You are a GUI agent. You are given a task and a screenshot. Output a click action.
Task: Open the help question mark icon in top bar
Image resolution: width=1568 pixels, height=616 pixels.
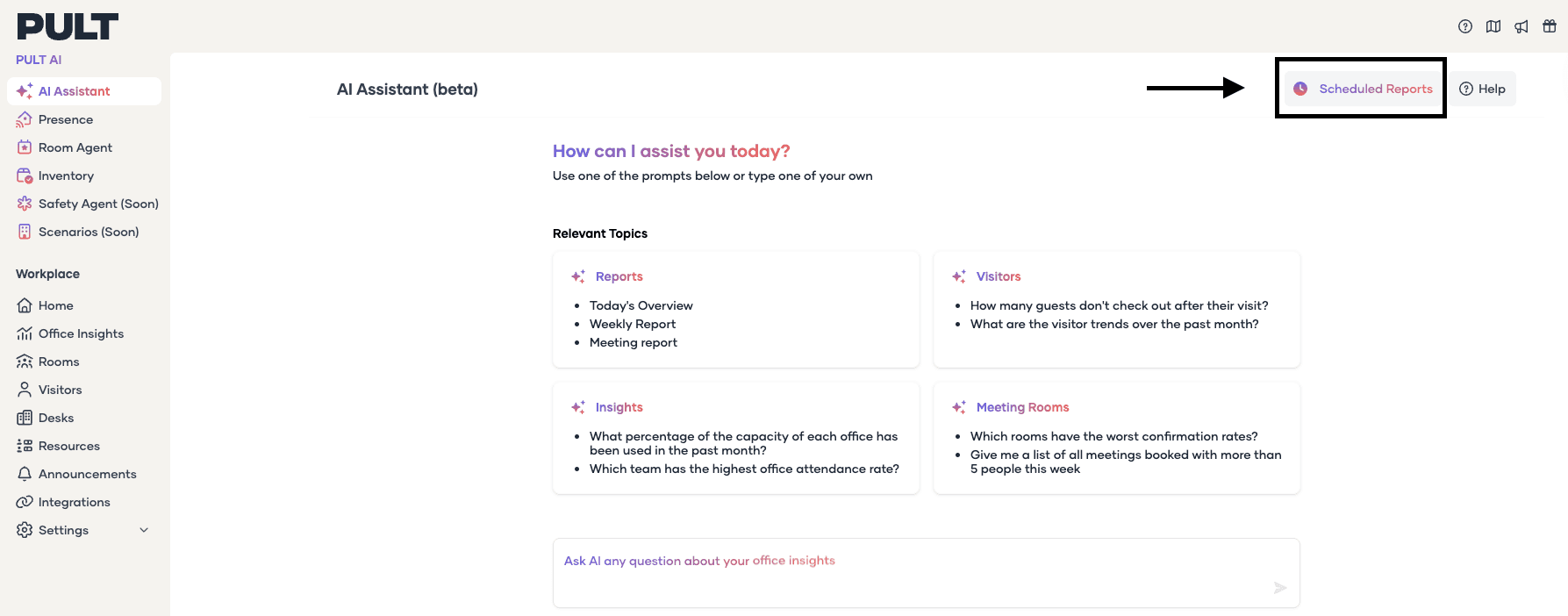pos(1465,26)
